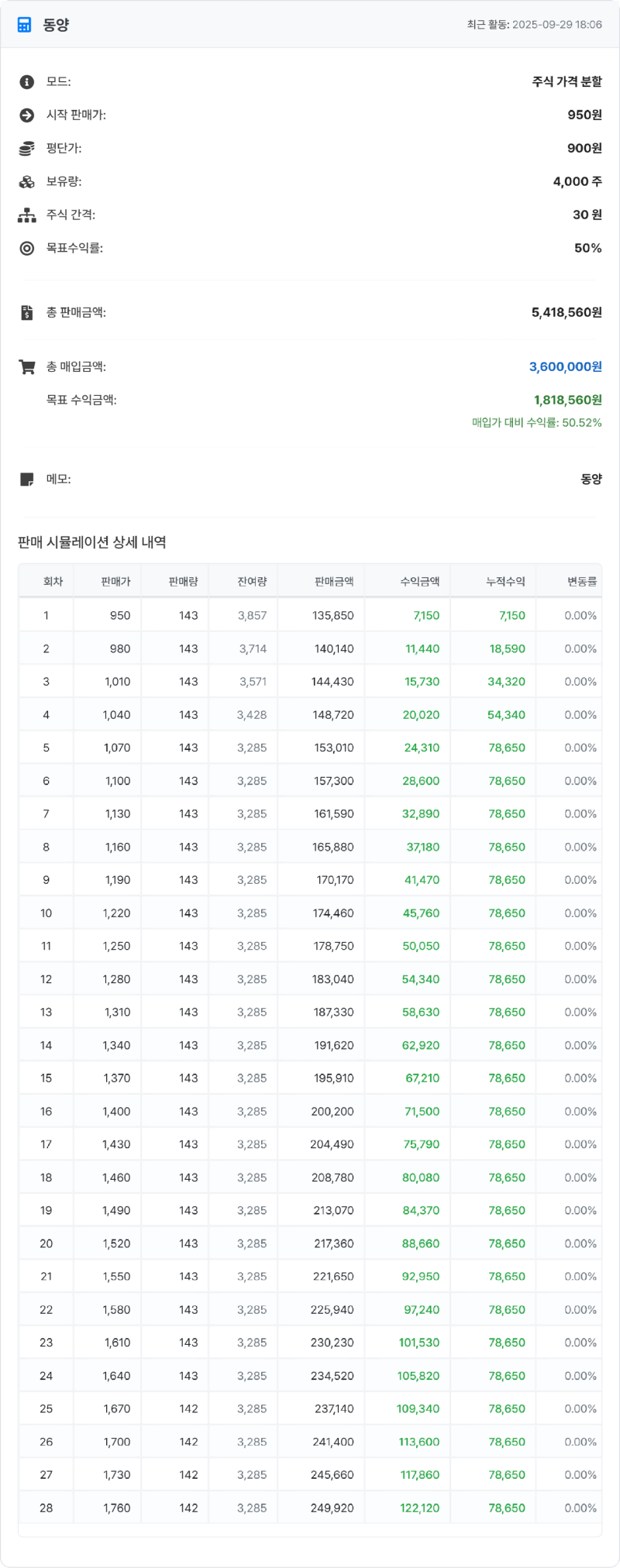The image size is (620, 1568).
Task: Click the target icon beside 목표 수익률
Action: coord(26,249)
